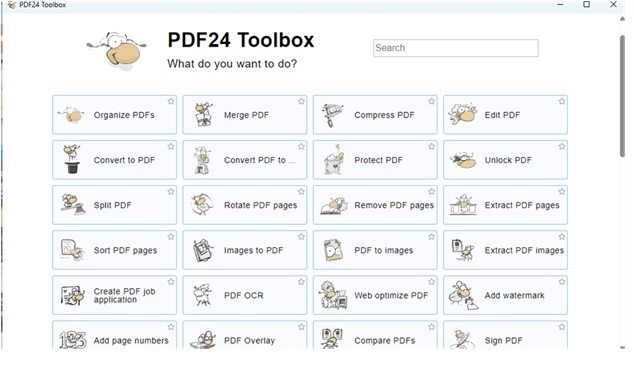Screen dimensions: 634x373
Task: Click the PDF24 title bar app icon
Action: (12, 5)
